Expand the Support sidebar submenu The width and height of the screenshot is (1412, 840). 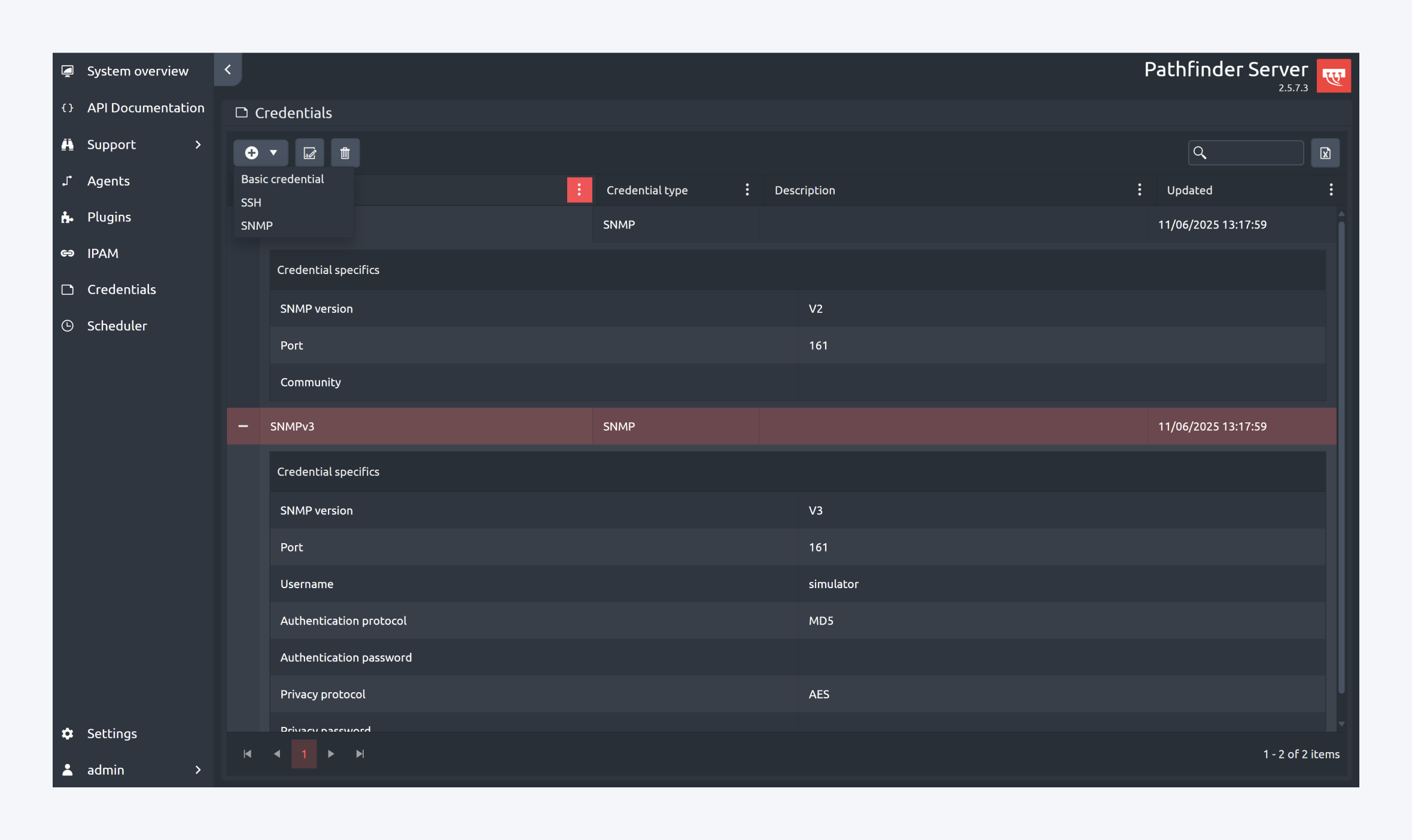click(x=198, y=144)
